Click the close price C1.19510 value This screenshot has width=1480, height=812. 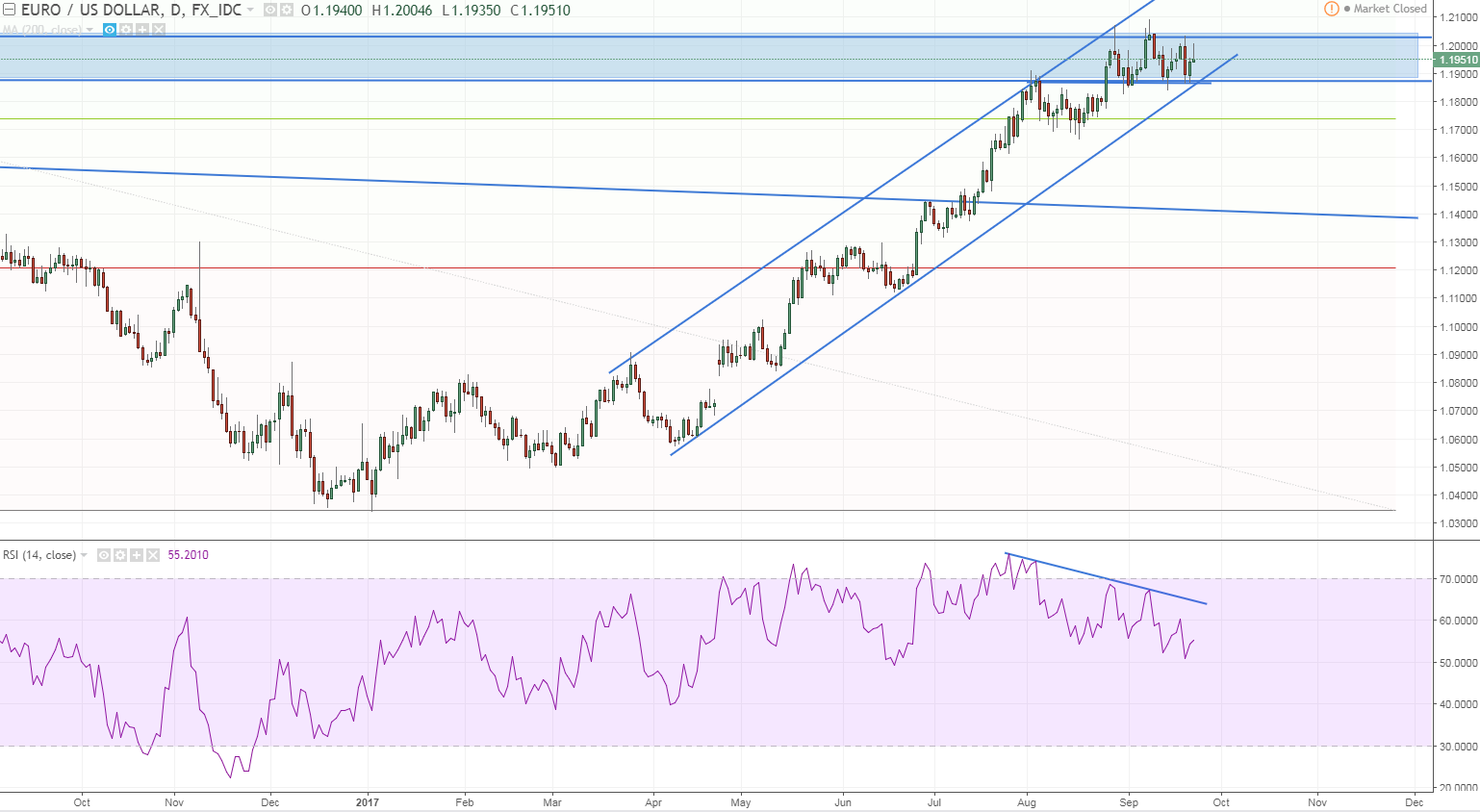click(540, 11)
